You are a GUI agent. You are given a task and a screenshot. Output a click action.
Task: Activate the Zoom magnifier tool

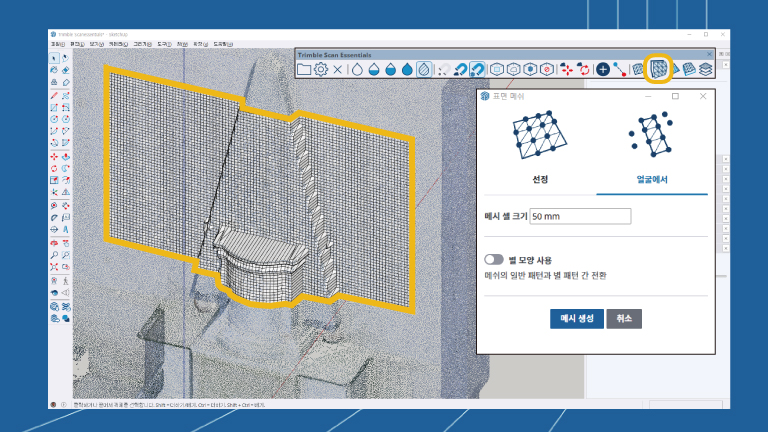click(53, 255)
